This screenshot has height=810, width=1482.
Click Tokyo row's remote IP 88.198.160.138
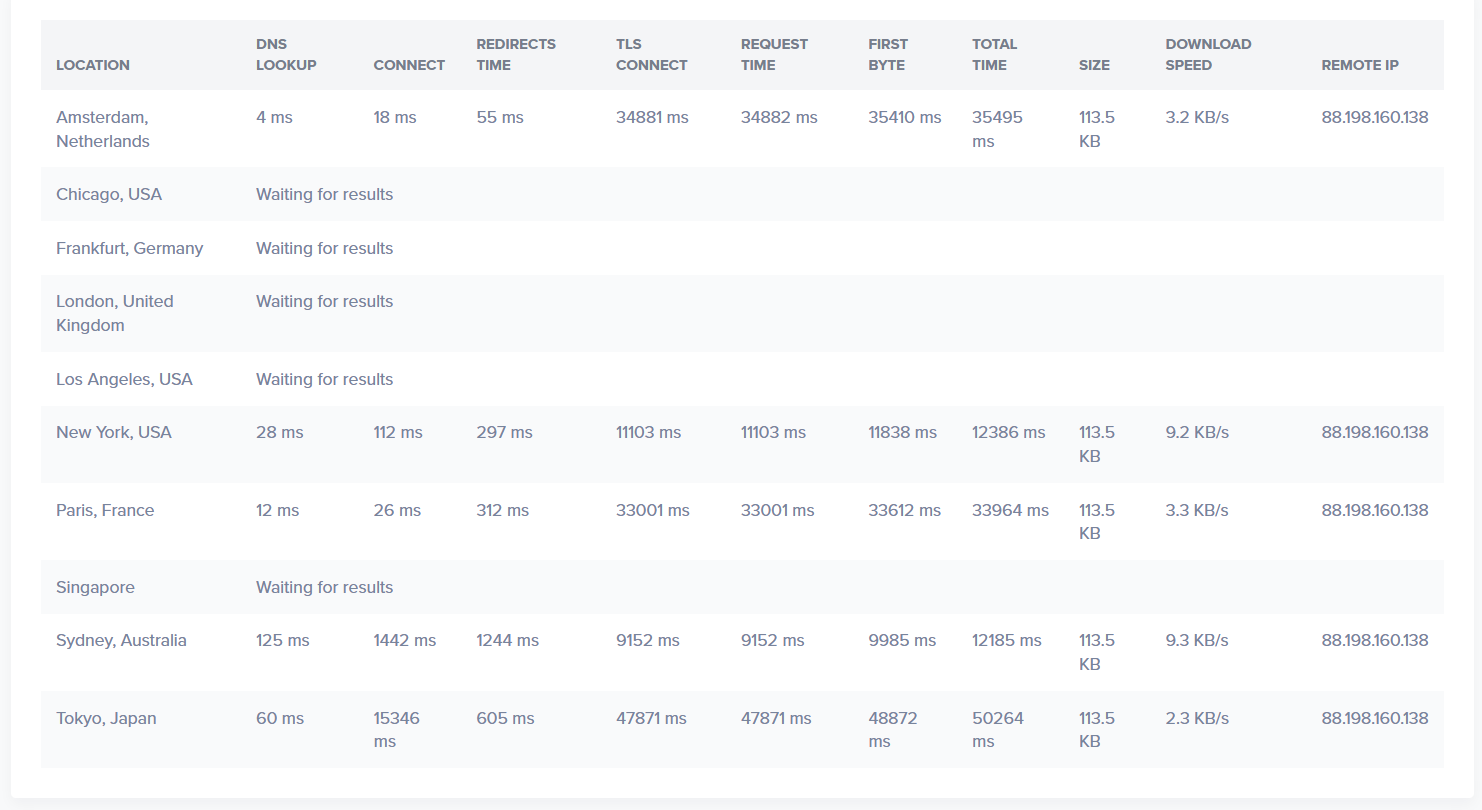pos(1375,718)
